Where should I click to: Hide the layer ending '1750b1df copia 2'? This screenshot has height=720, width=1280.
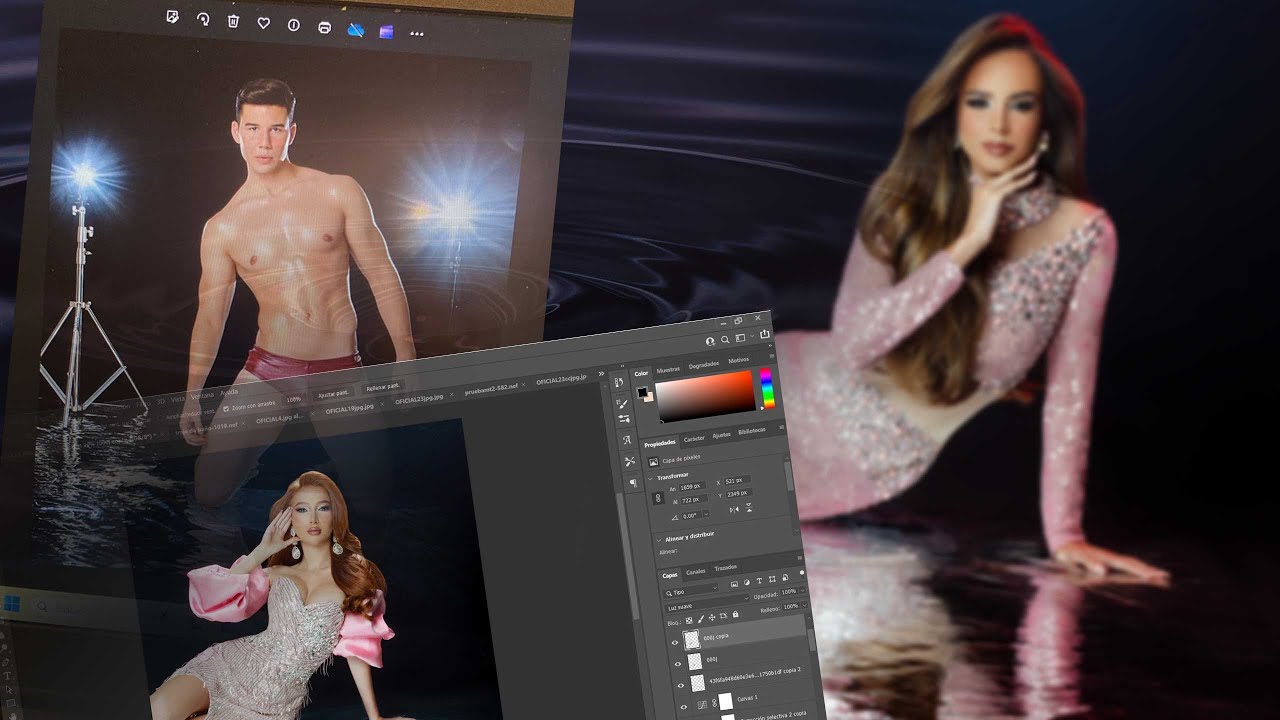pyautogui.click(x=681, y=685)
